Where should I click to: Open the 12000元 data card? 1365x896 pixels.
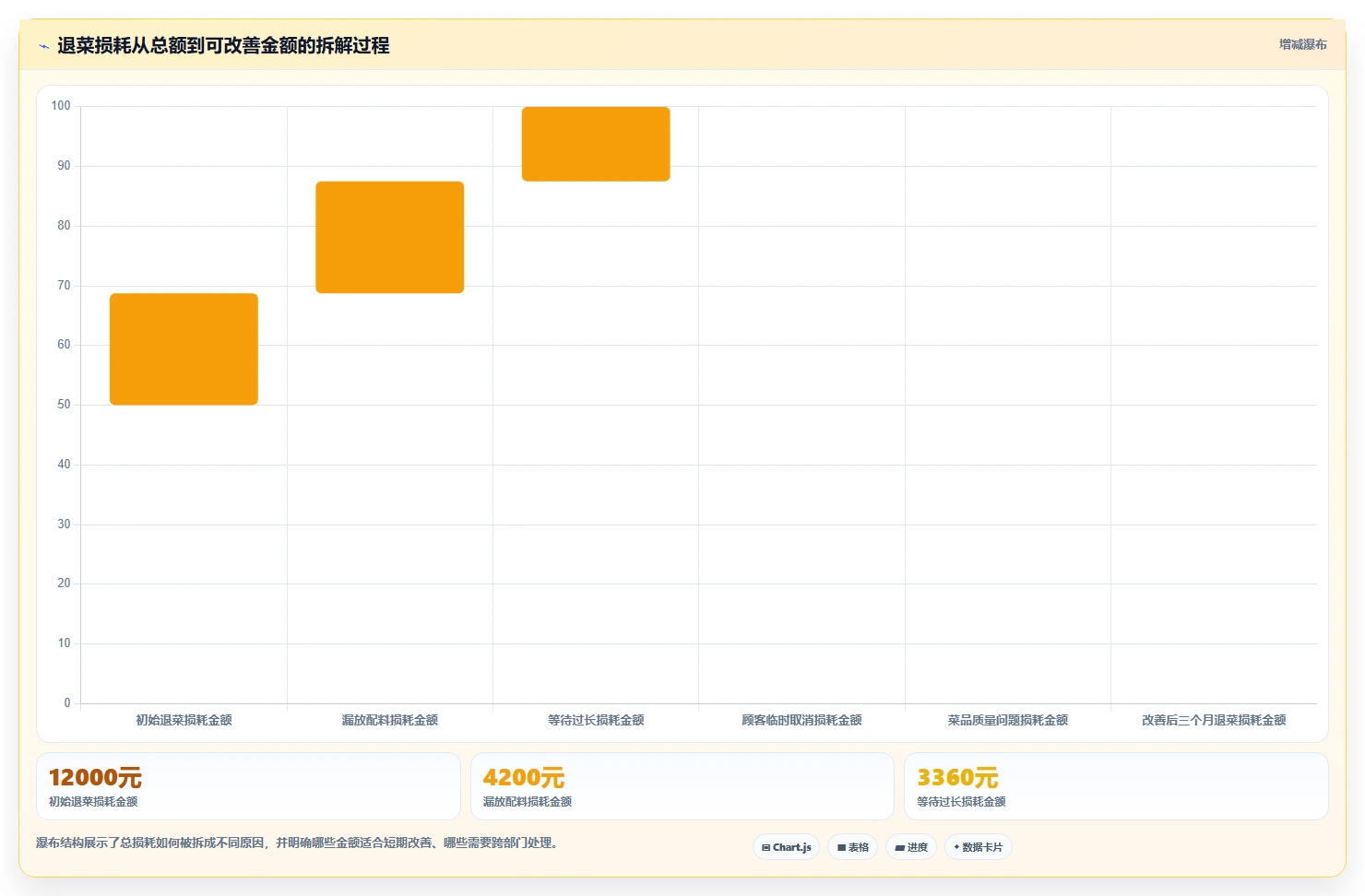248,786
